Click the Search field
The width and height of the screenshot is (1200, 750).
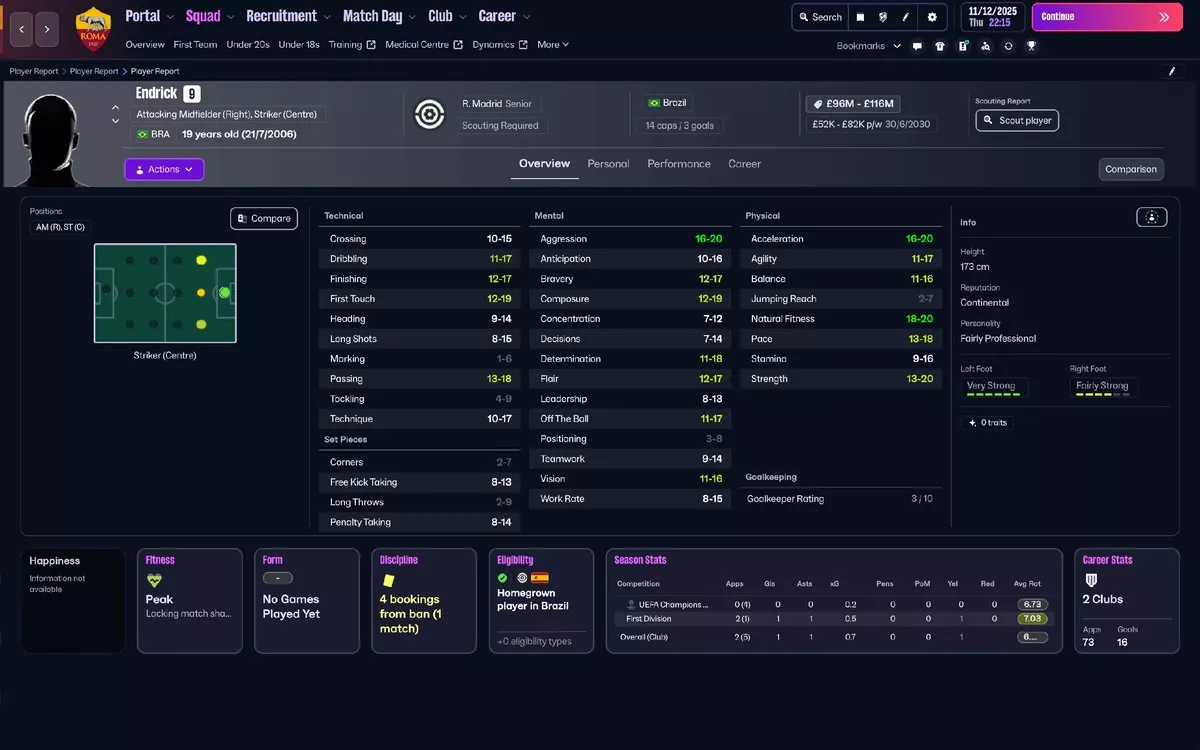coord(819,17)
